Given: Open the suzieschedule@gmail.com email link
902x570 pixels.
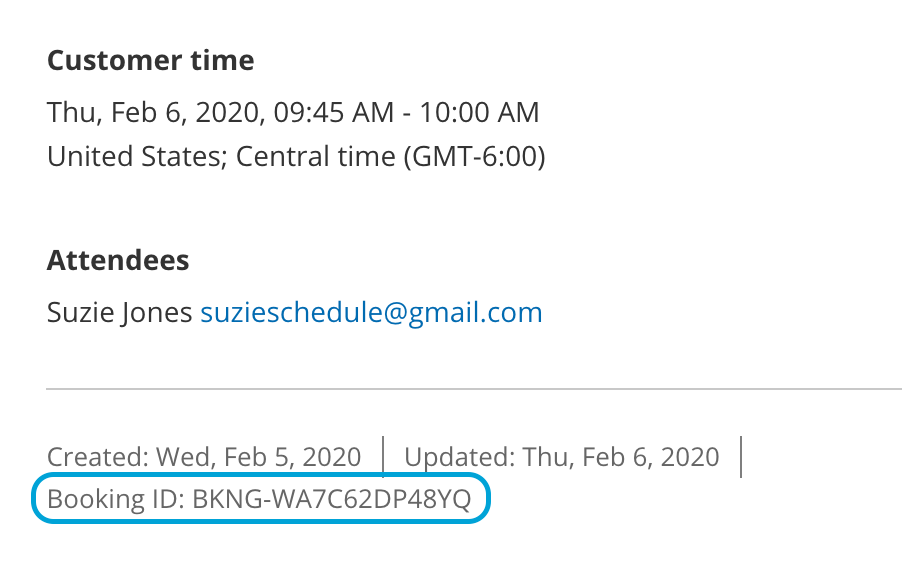Looking at the screenshot, I should [x=371, y=313].
